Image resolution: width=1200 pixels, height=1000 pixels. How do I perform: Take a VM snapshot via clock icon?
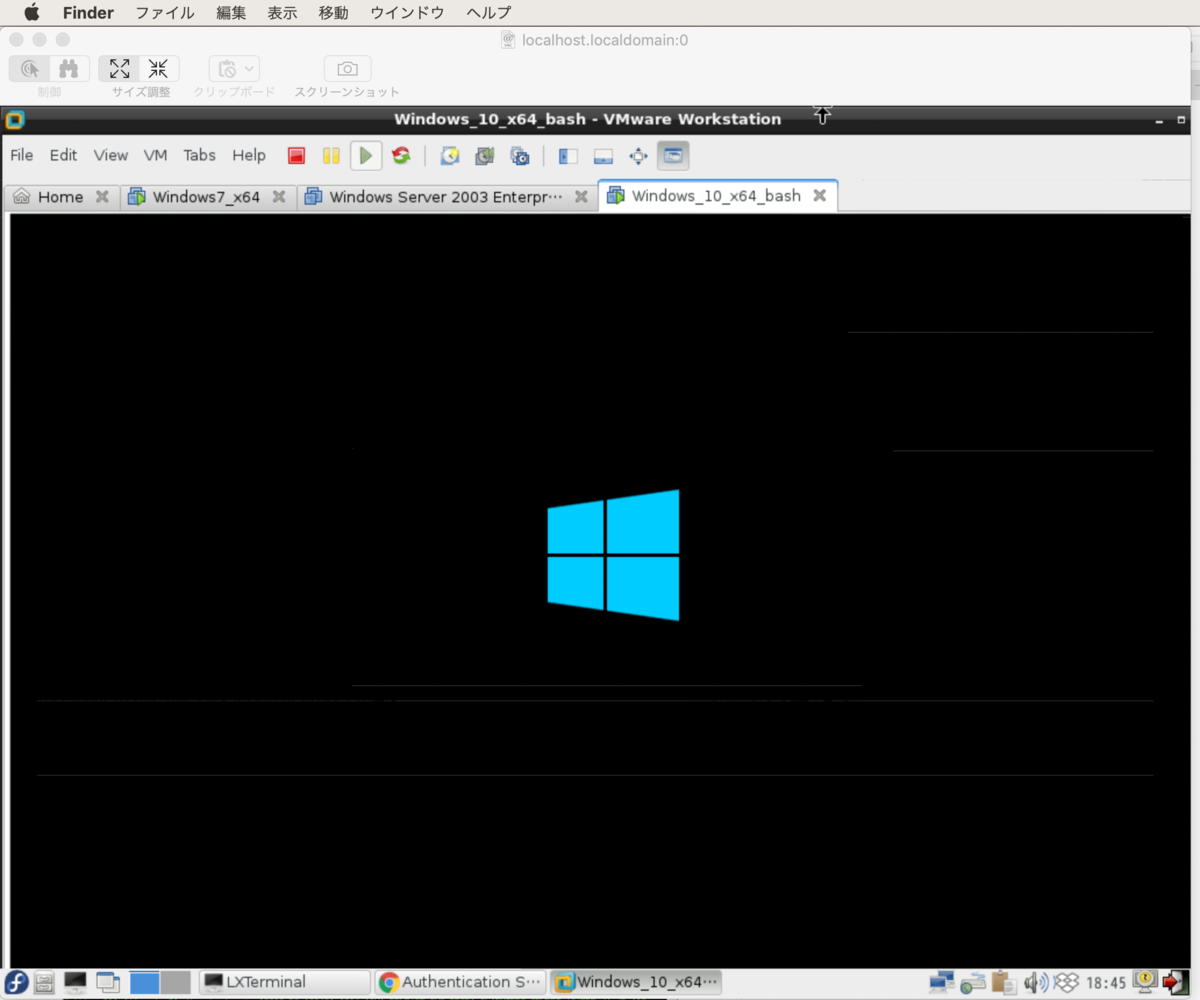click(450, 156)
